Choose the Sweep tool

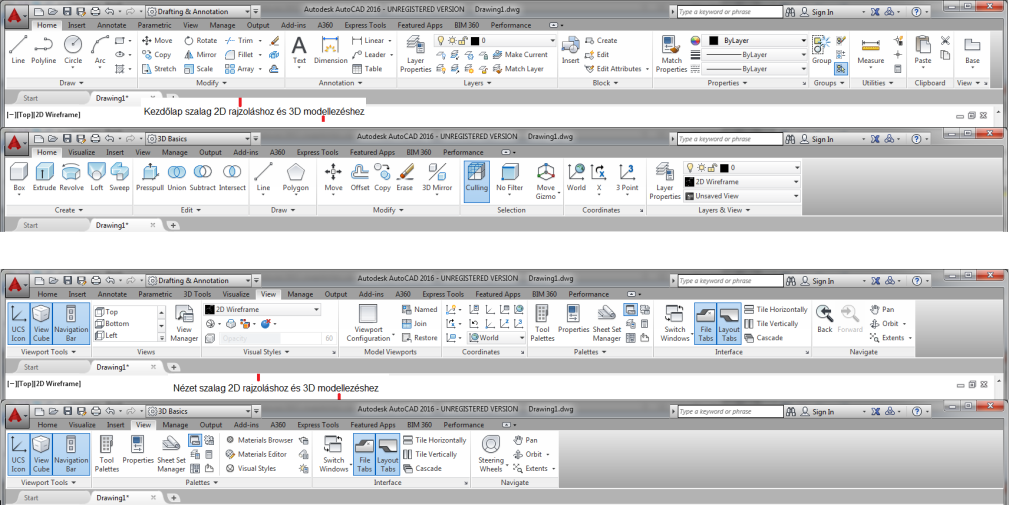coord(119,179)
